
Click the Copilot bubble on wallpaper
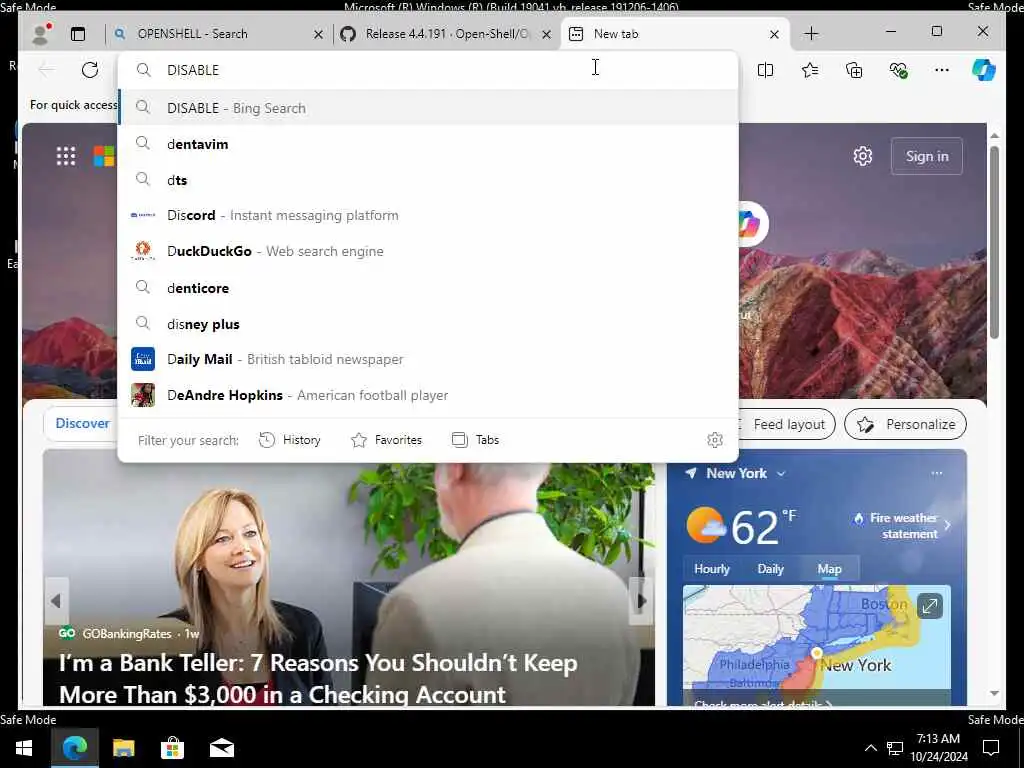point(751,224)
